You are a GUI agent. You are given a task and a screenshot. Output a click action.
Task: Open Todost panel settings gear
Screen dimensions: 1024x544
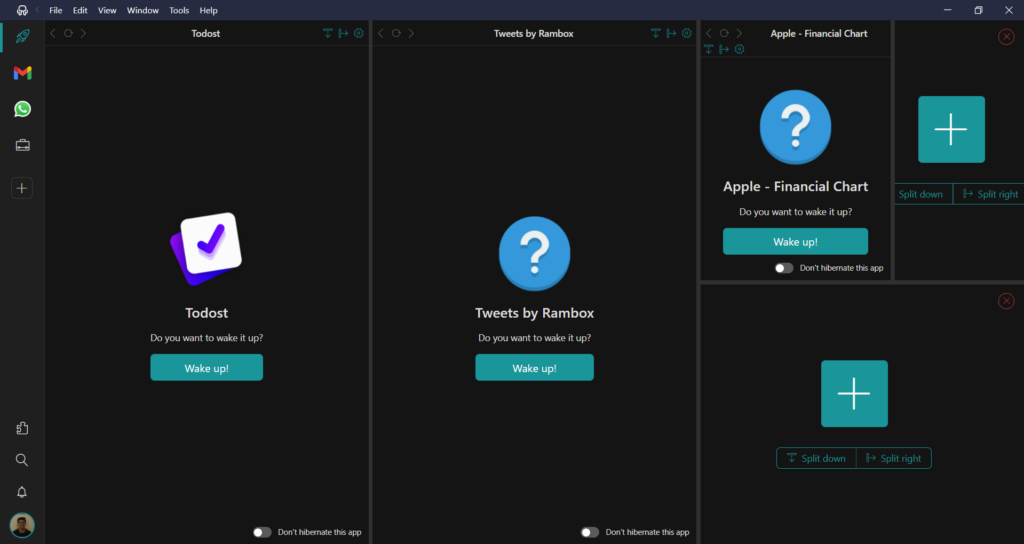(x=359, y=33)
